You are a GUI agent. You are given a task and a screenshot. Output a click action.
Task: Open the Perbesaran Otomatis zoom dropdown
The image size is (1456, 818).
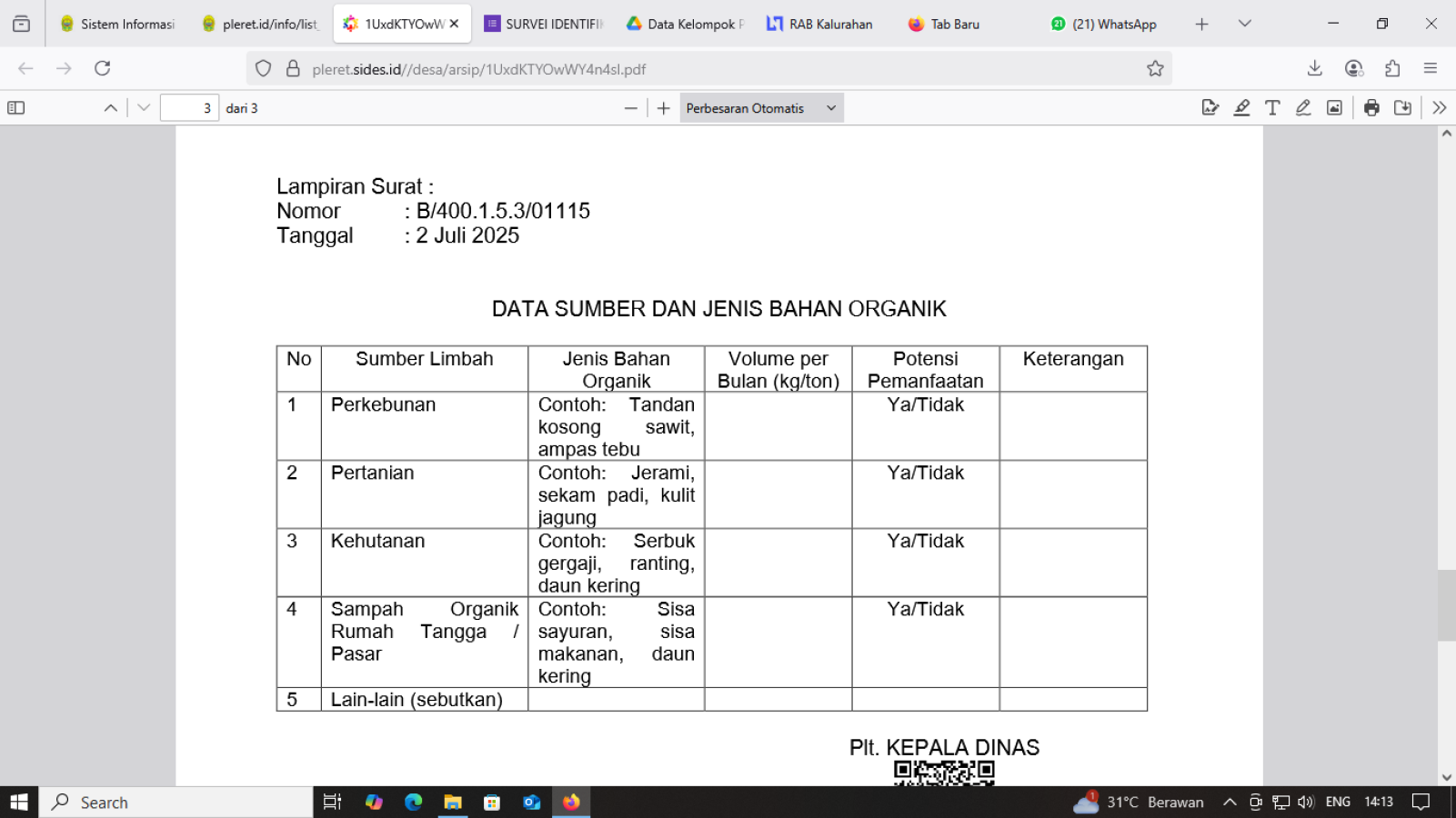(x=761, y=108)
